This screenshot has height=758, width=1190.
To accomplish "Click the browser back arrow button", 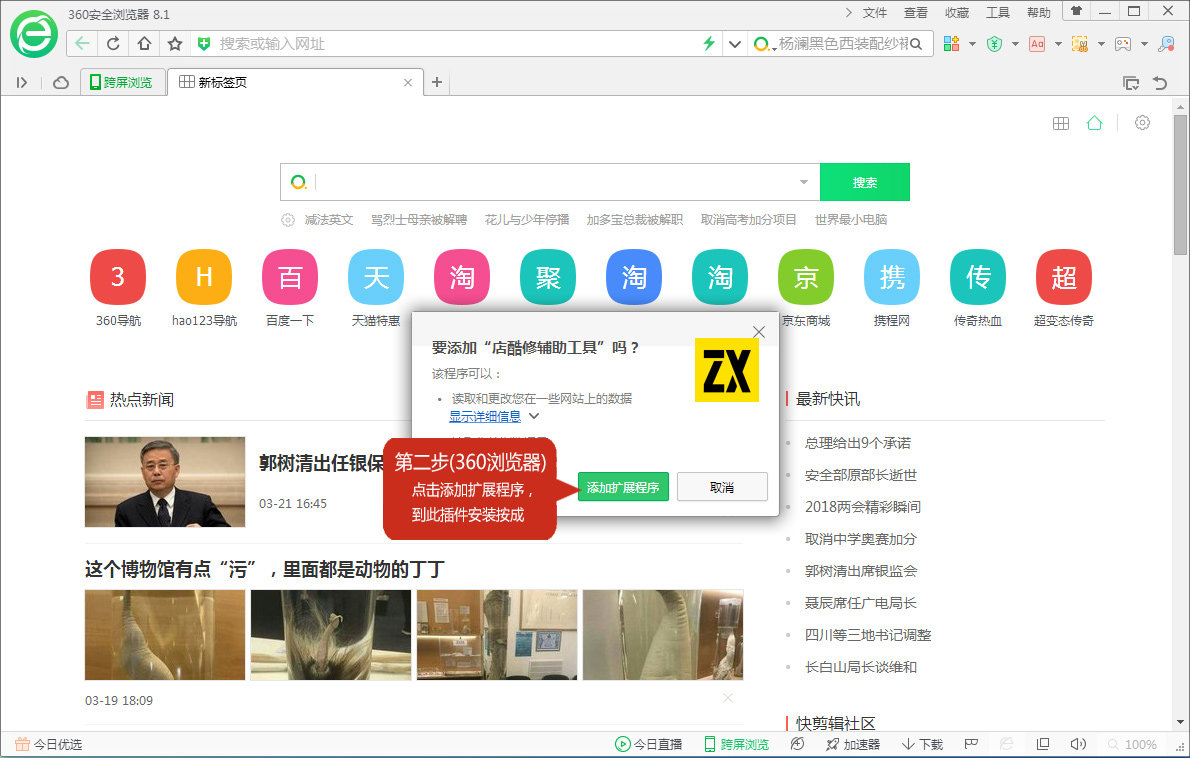I will click(x=82, y=43).
